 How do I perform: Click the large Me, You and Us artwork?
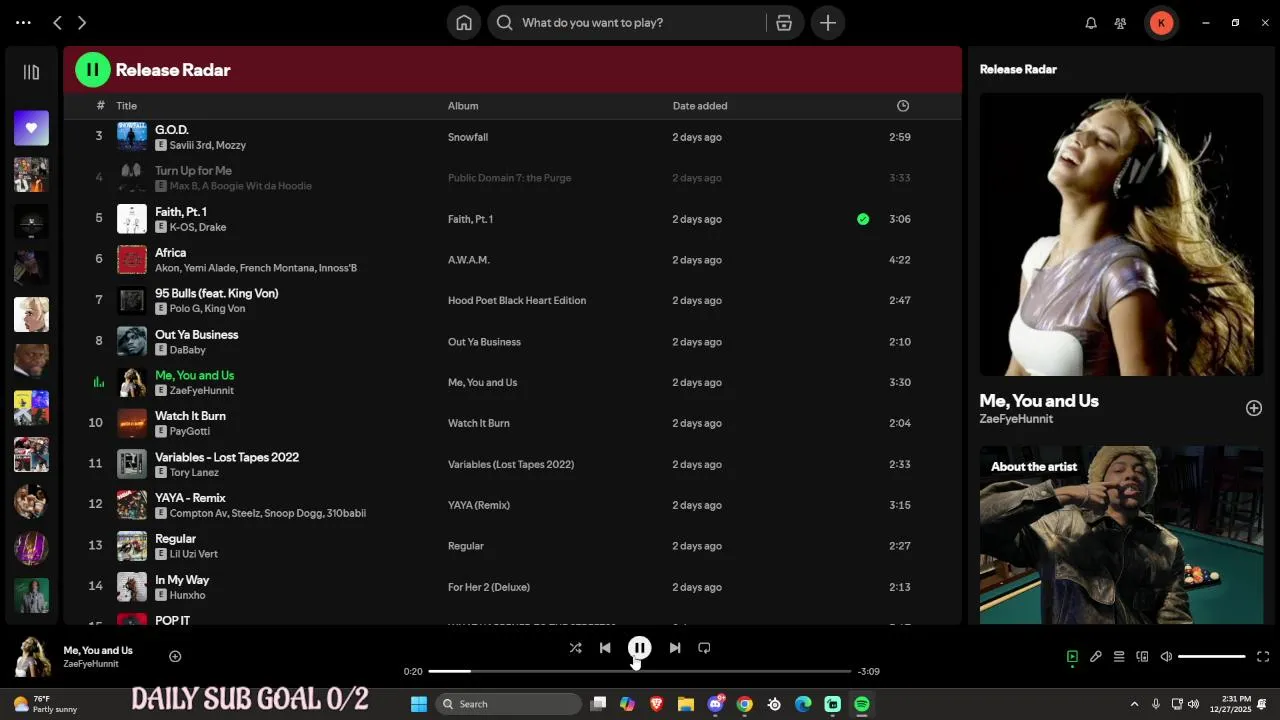(1121, 235)
